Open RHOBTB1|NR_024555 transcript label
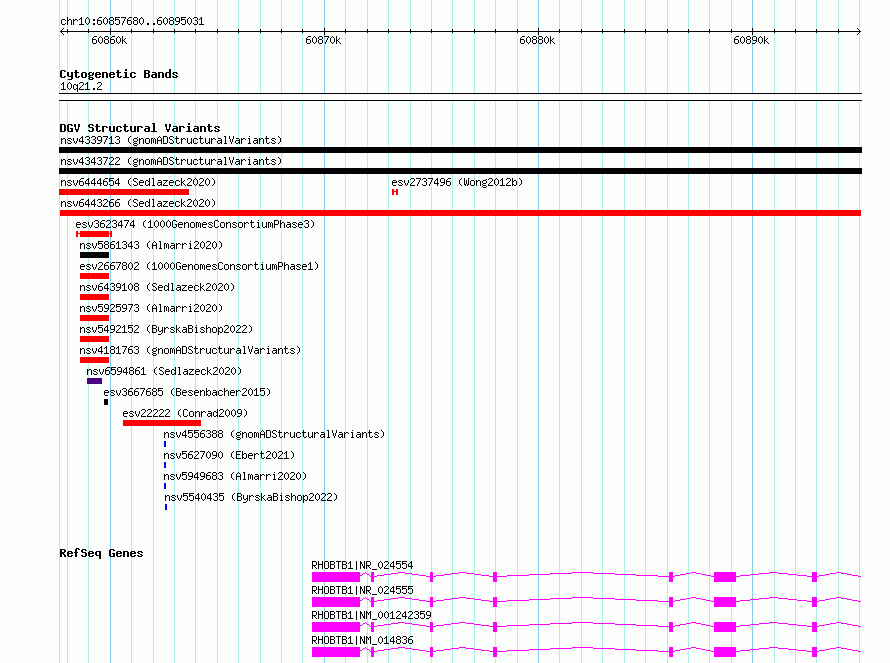Viewport: 890px width, 663px height. coord(362,590)
